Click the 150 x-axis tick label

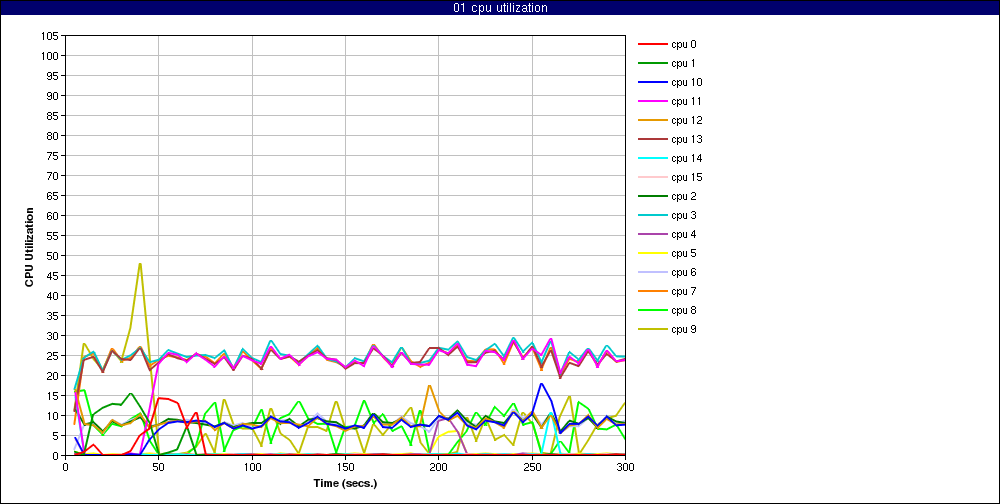click(x=345, y=467)
